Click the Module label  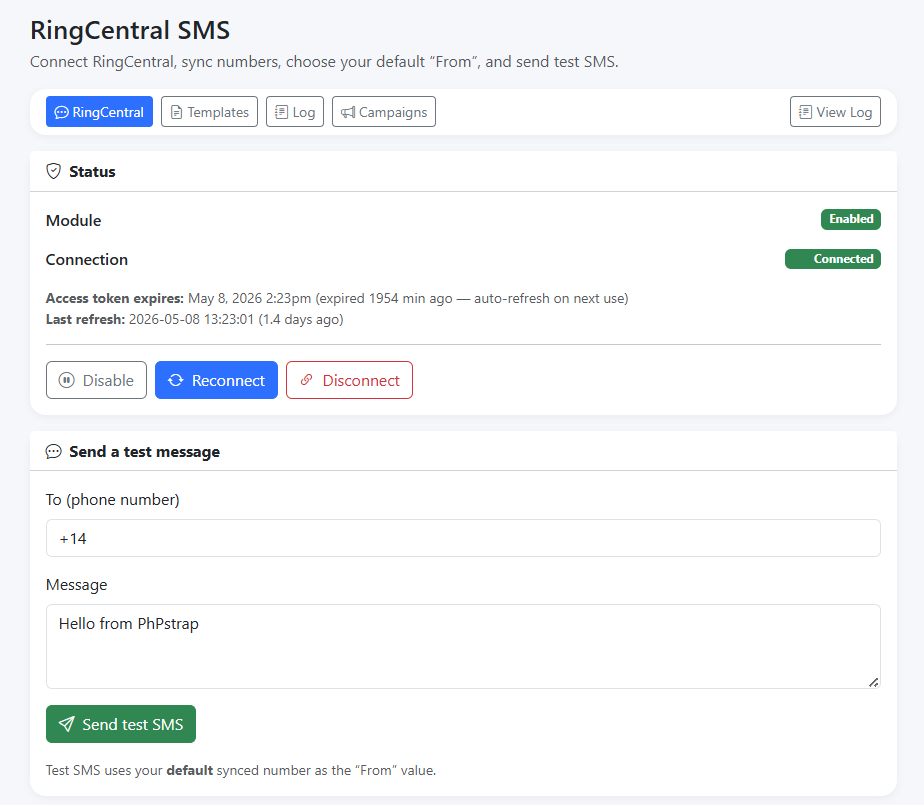pyautogui.click(x=74, y=220)
